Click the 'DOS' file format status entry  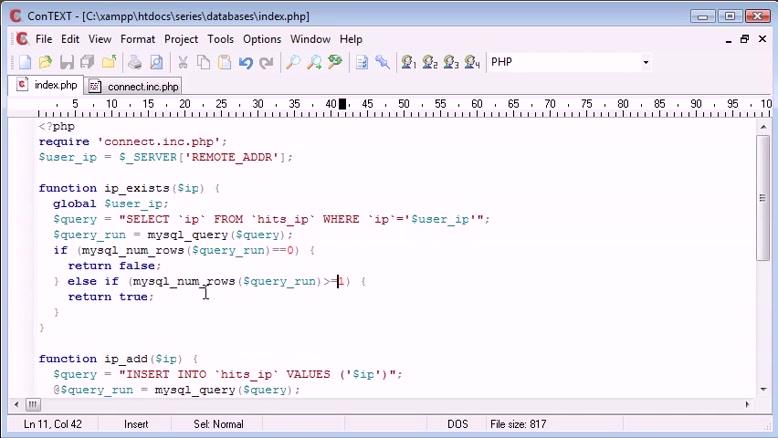coord(457,424)
